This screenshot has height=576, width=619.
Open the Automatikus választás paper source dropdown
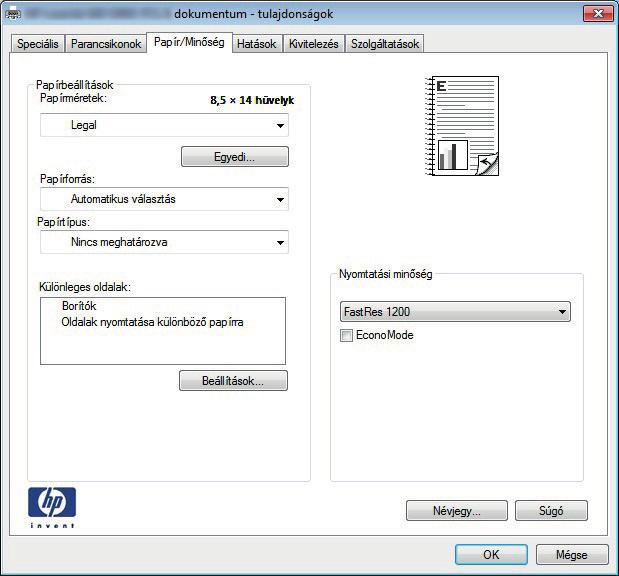coord(164,199)
